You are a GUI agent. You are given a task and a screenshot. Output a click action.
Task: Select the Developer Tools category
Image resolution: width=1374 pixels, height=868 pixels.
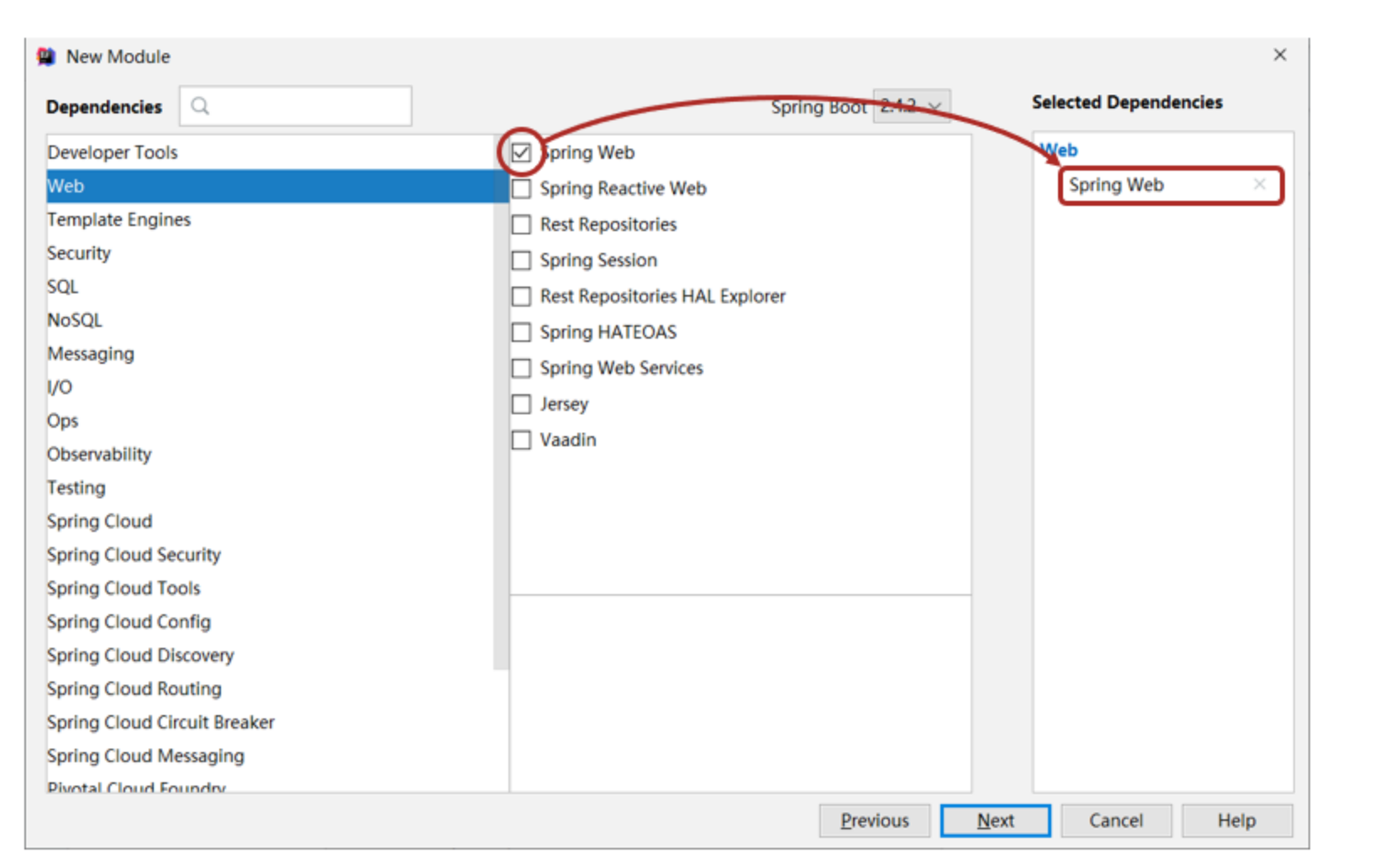271,153
